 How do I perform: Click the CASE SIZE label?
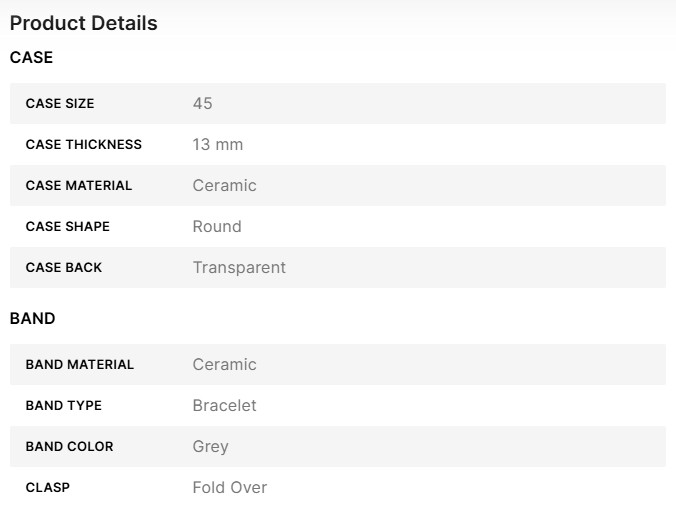coord(60,104)
